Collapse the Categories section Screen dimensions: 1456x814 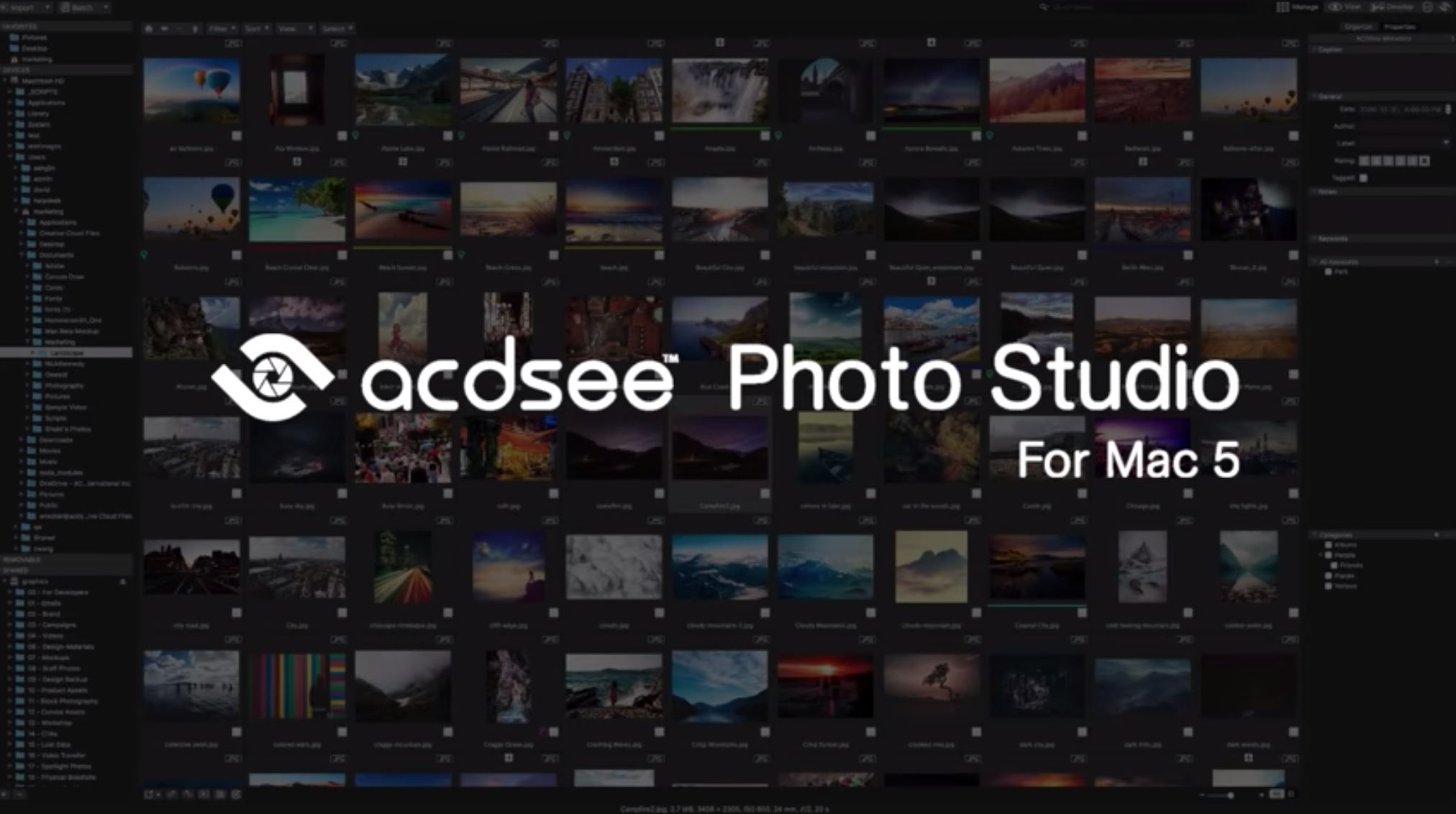coord(1315,535)
